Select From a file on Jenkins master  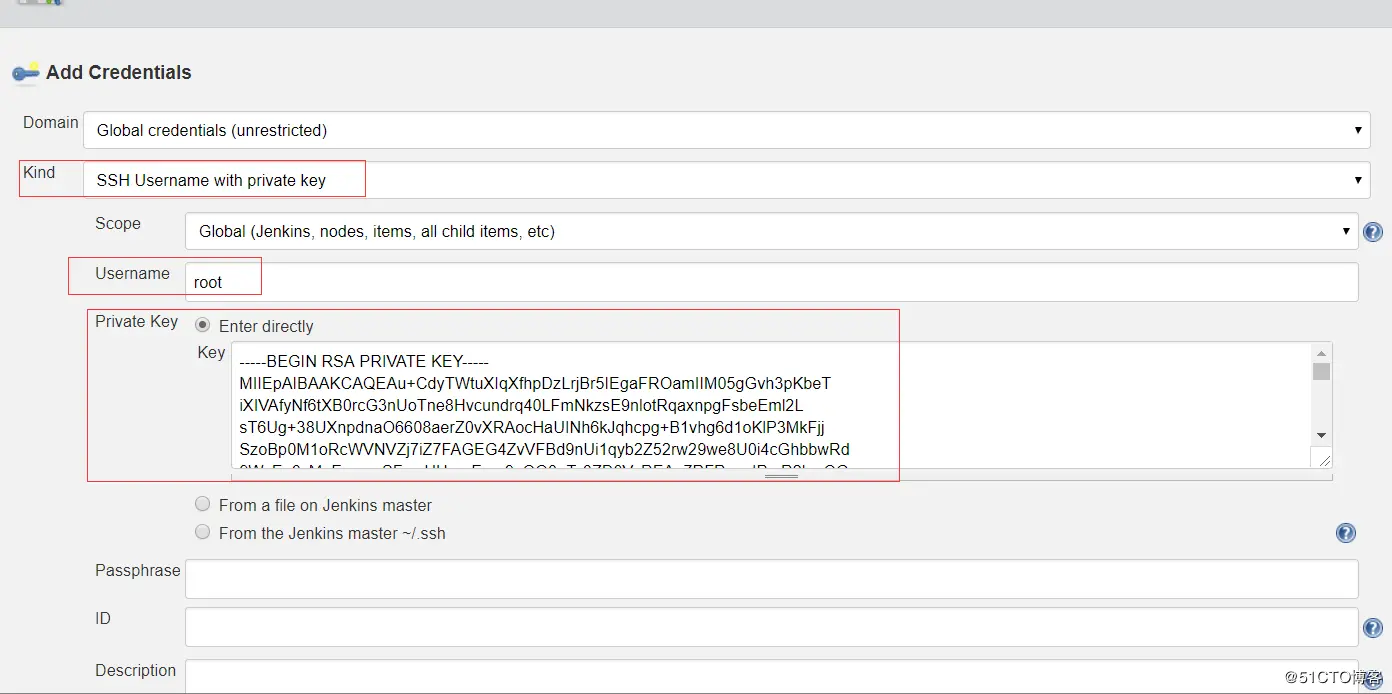click(203, 504)
